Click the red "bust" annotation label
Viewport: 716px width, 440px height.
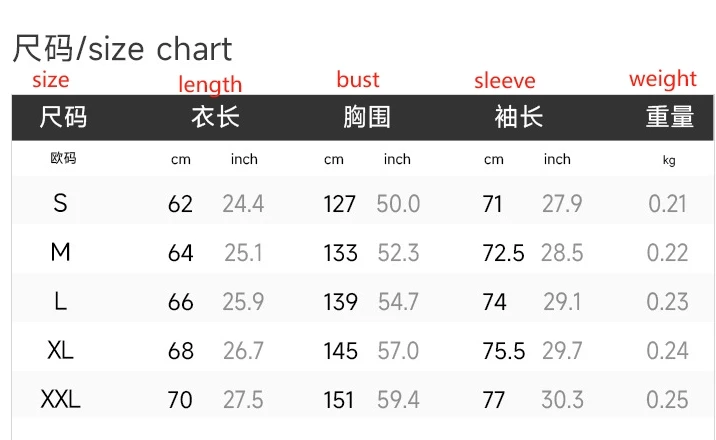pos(358,80)
